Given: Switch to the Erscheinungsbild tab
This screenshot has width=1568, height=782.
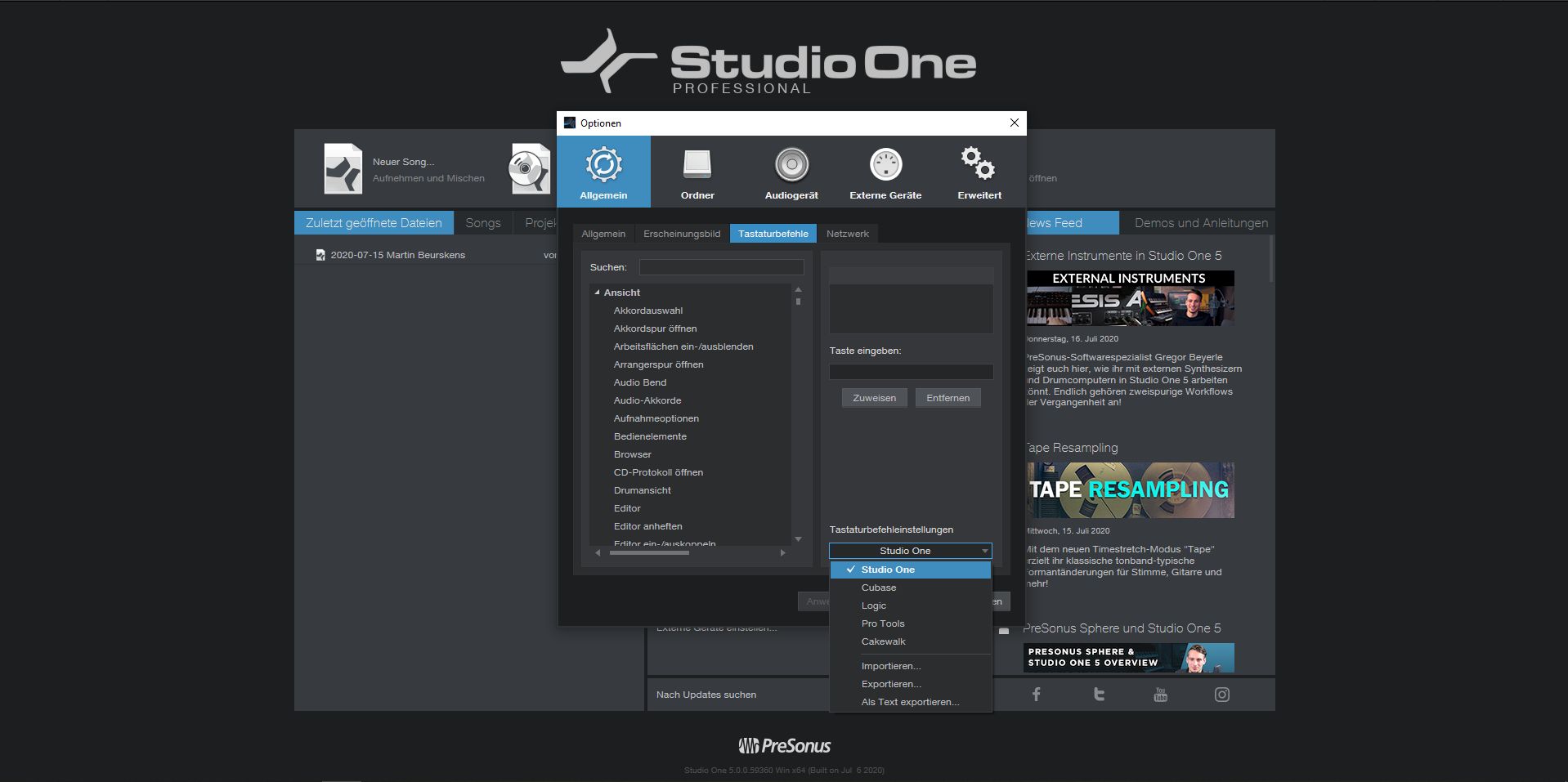Looking at the screenshot, I should pyautogui.click(x=682, y=234).
